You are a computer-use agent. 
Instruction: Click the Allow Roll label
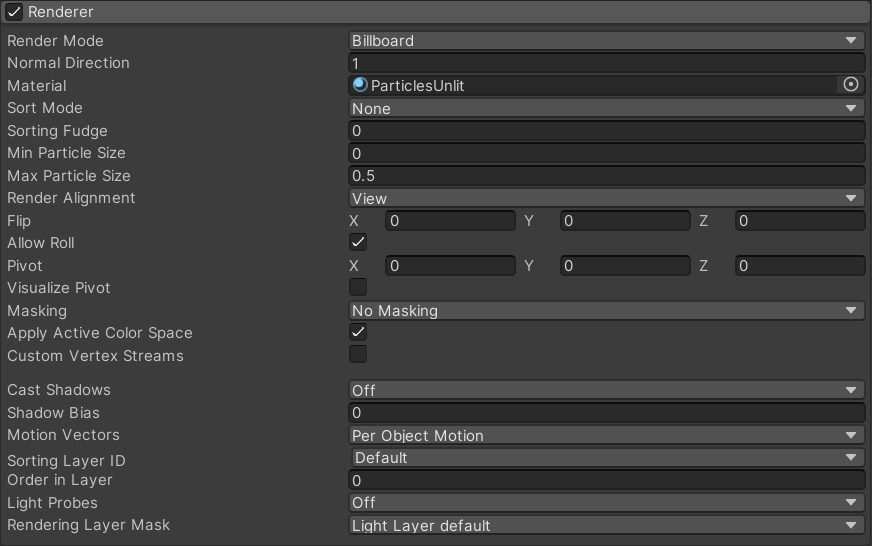tap(41, 243)
